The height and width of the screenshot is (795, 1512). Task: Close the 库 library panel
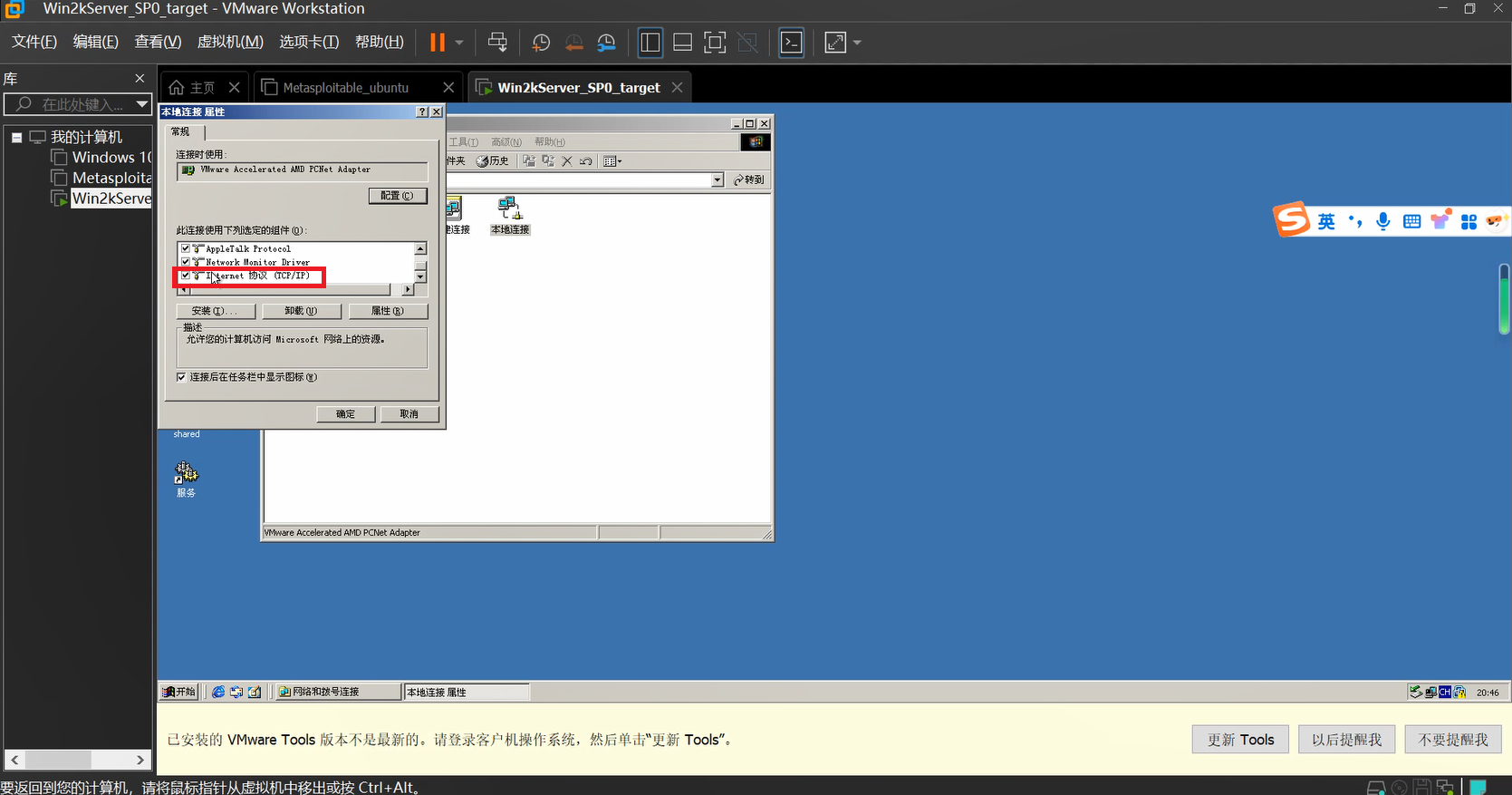point(140,79)
